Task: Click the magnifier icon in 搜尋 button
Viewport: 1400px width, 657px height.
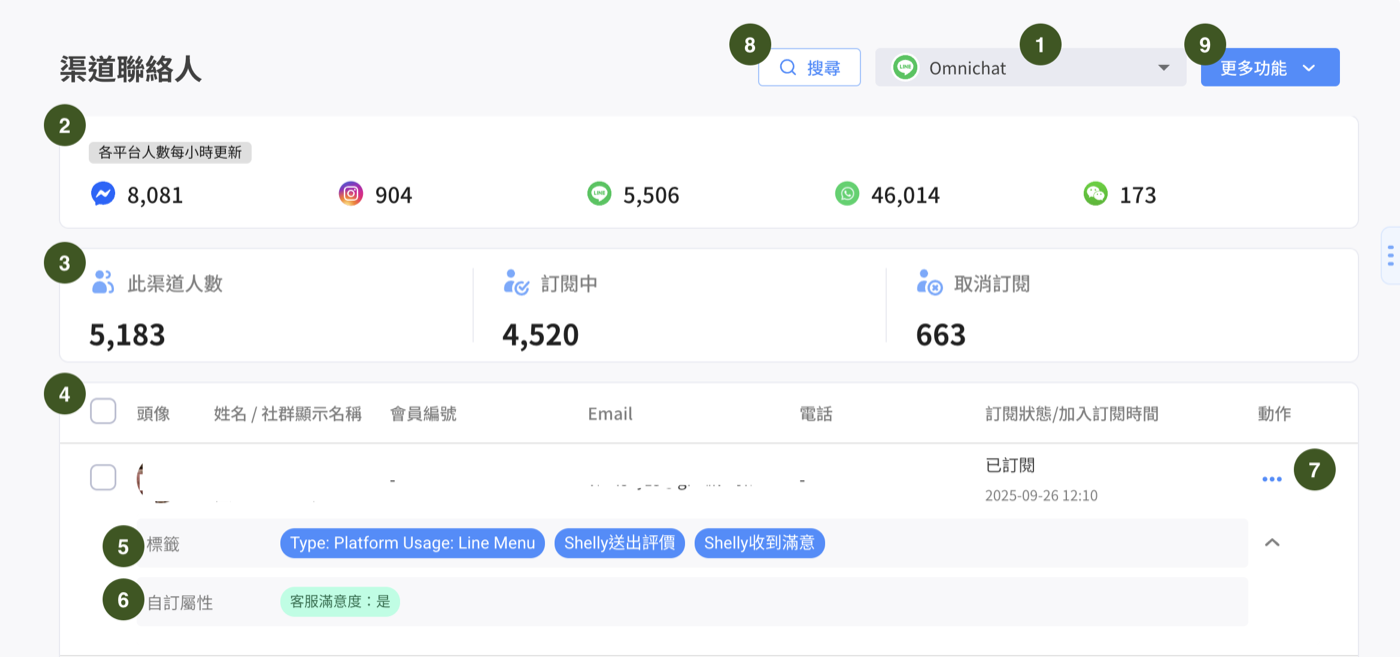Action: pyautogui.click(x=788, y=68)
